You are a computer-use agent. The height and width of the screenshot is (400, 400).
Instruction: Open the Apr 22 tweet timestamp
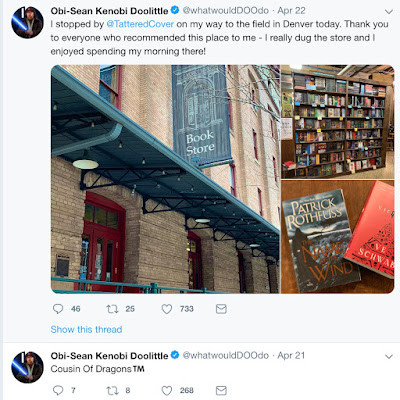click(291, 11)
